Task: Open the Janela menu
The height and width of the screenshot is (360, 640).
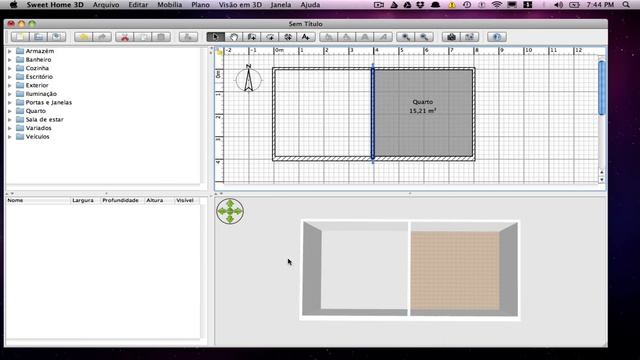Action: 281,5
